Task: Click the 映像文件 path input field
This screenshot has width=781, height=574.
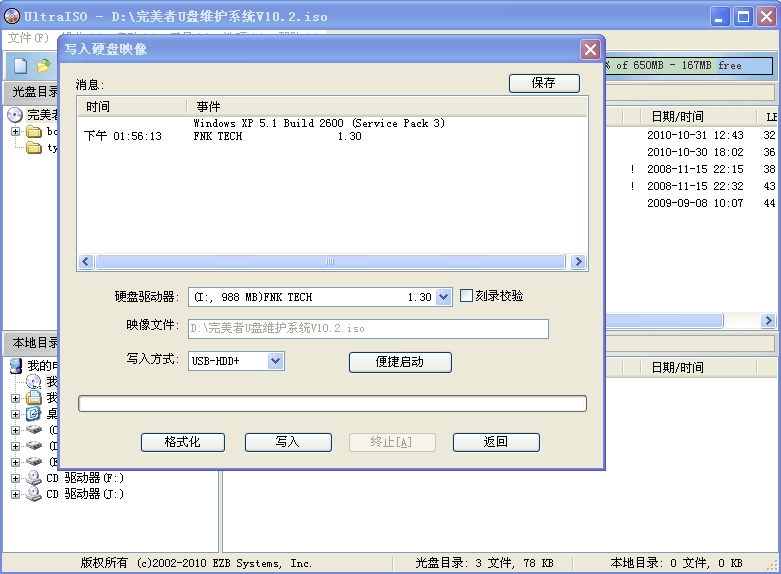Action: tap(368, 329)
